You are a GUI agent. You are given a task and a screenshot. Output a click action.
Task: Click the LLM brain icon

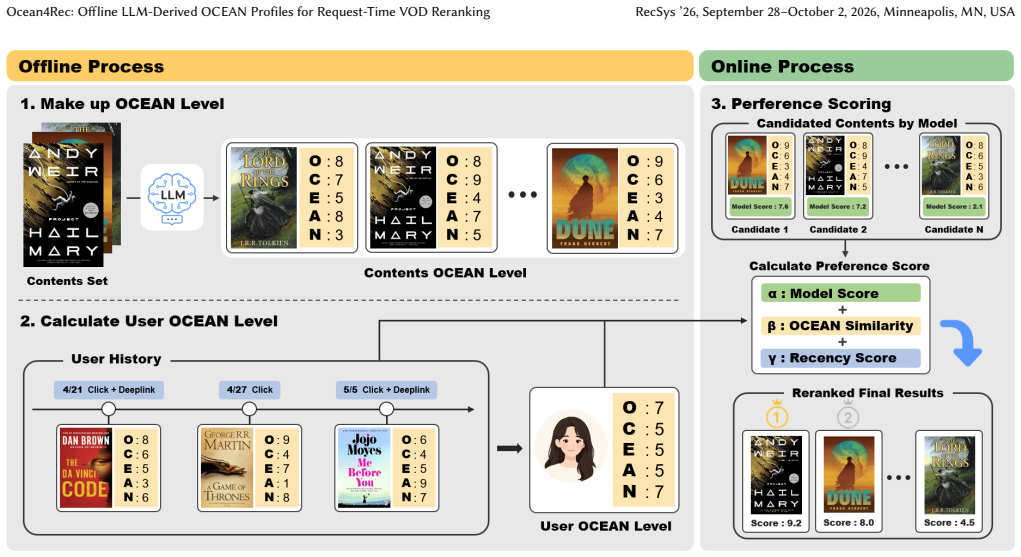(x=172, y=197)
